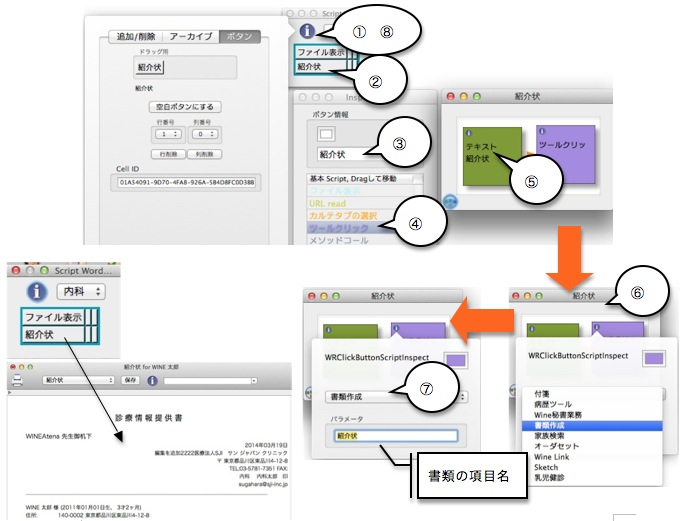The height and width of the screenshot is (521, 683).
Task: Open the 列番号 column number selector
Action: click(x=203, y=133)
